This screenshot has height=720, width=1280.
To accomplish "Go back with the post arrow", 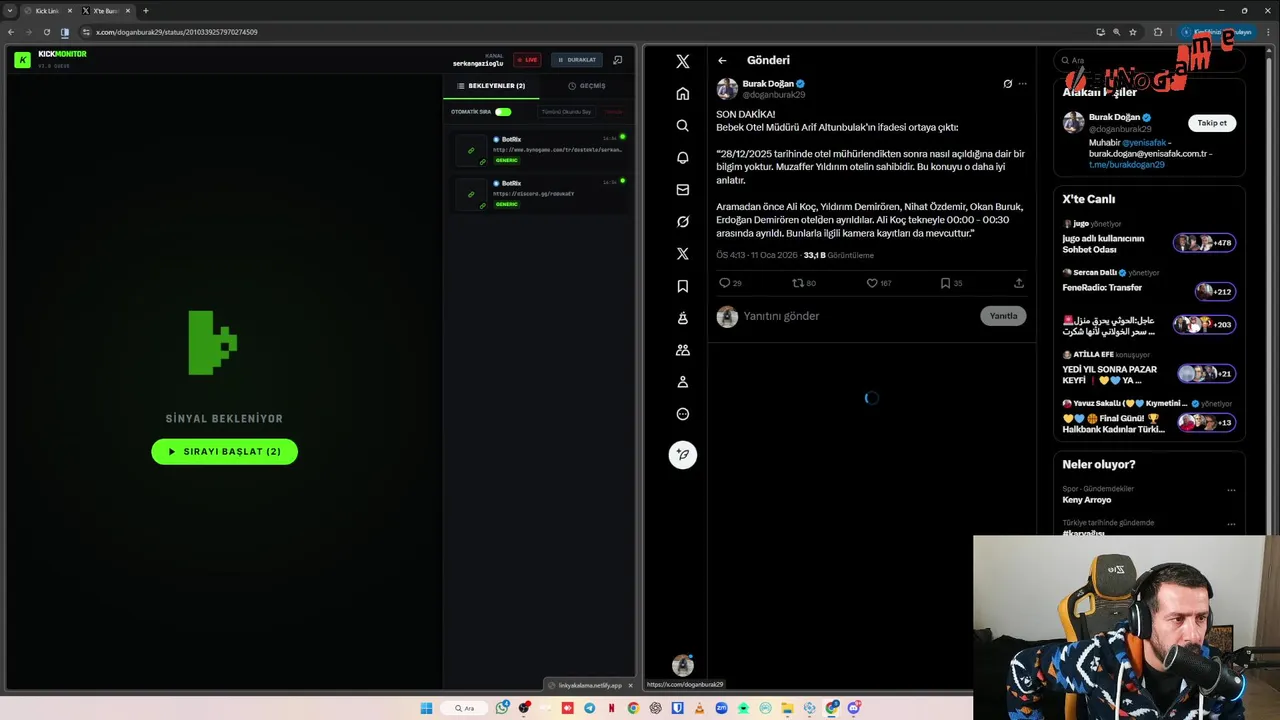I will point(722,61).
